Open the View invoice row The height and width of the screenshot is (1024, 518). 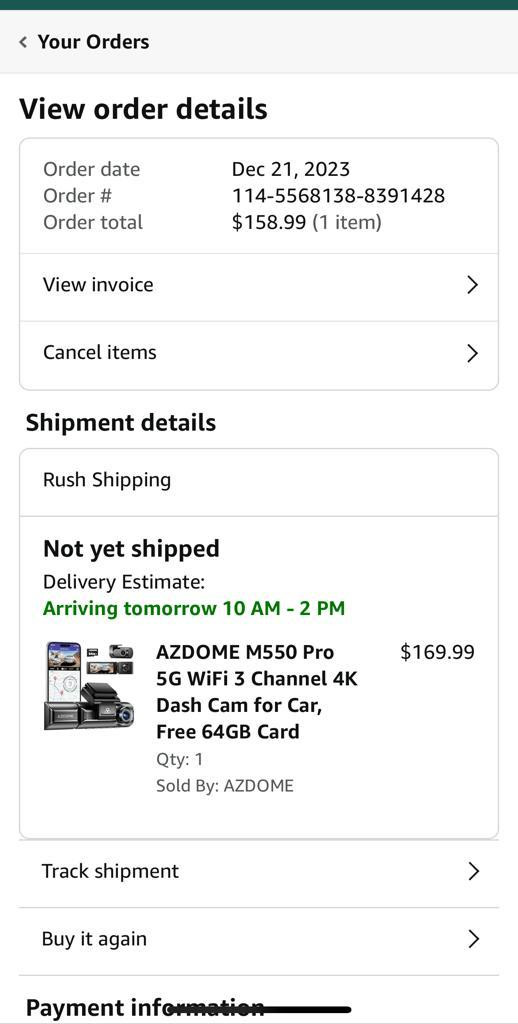(x=259, y=285)
